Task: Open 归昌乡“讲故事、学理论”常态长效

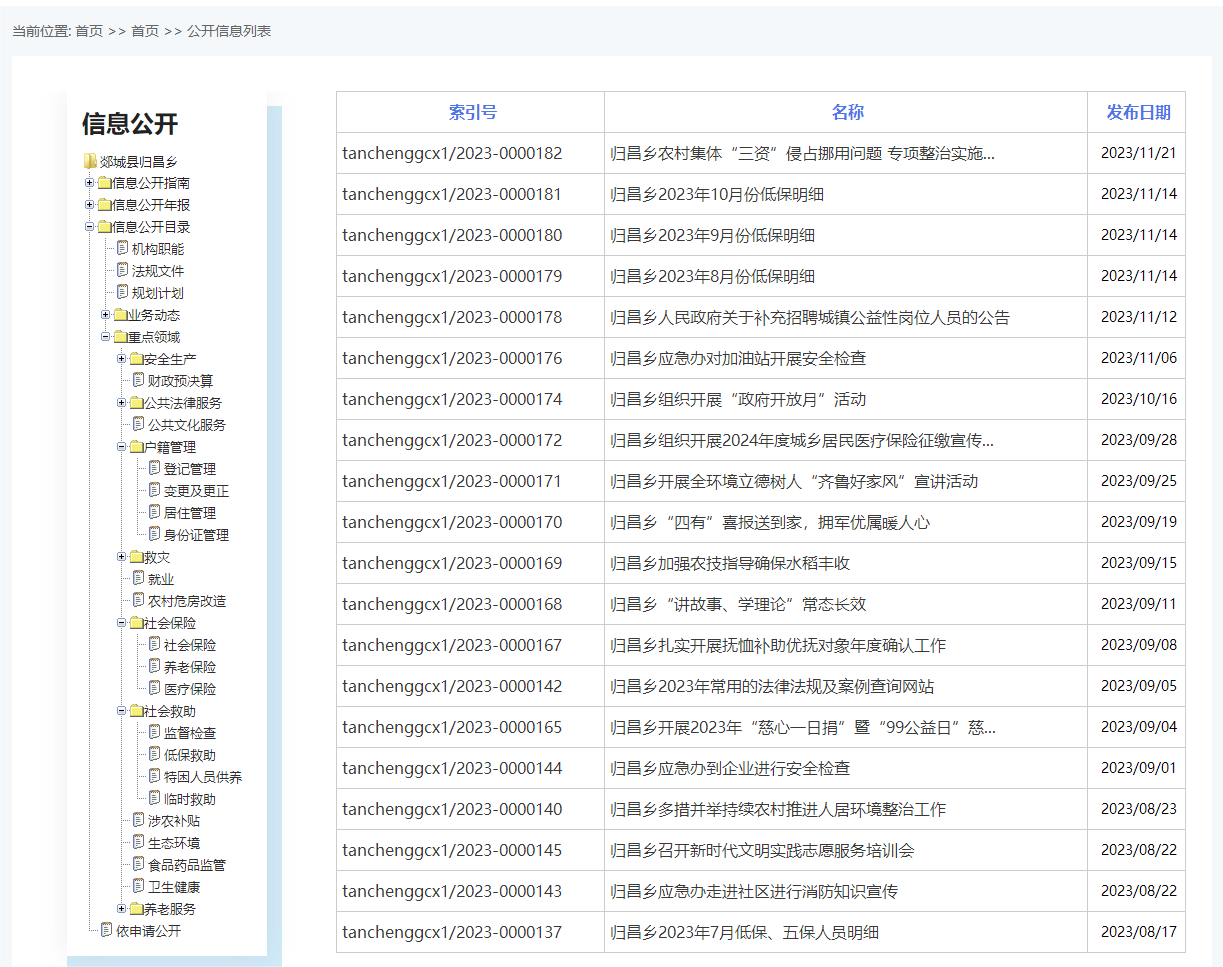Action: click(738, 604)
